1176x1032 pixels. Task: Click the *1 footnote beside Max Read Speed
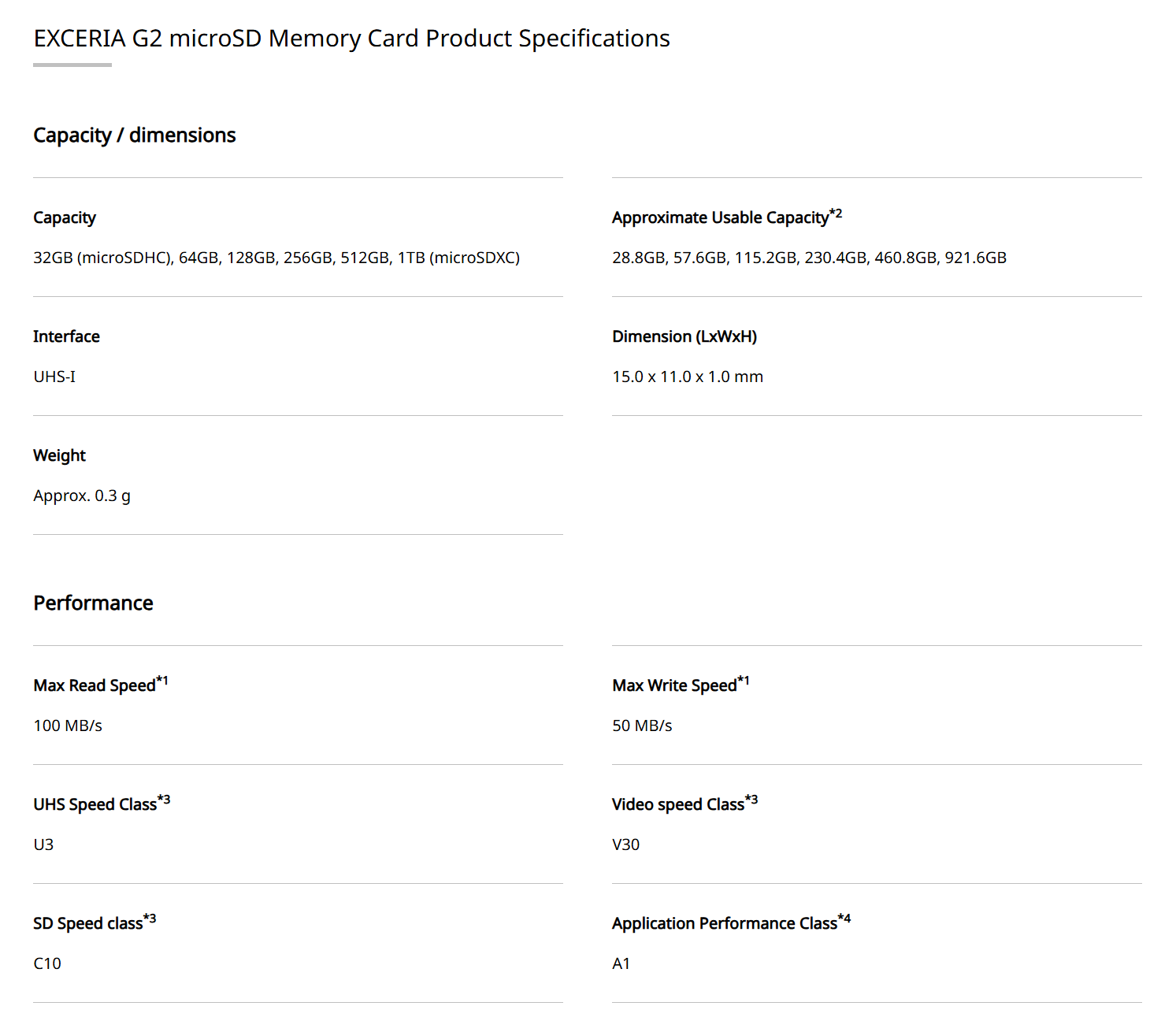pyautogui.click(x=162, y=681)
